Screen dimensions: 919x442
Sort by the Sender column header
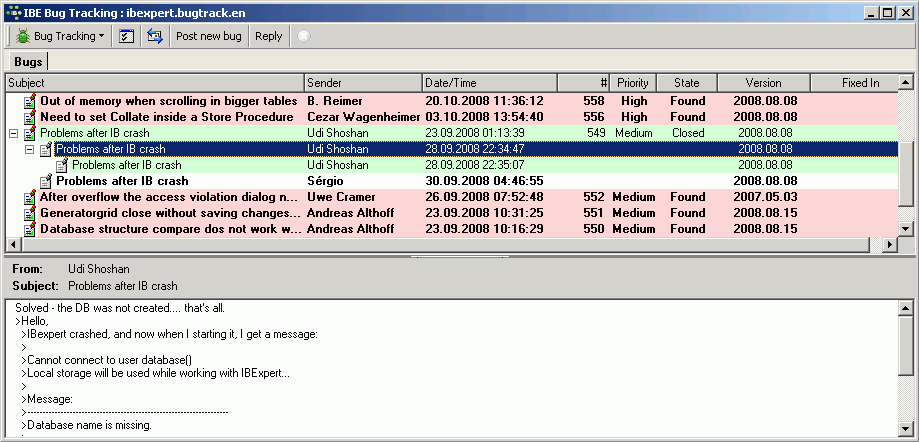[x=363, y=83]
